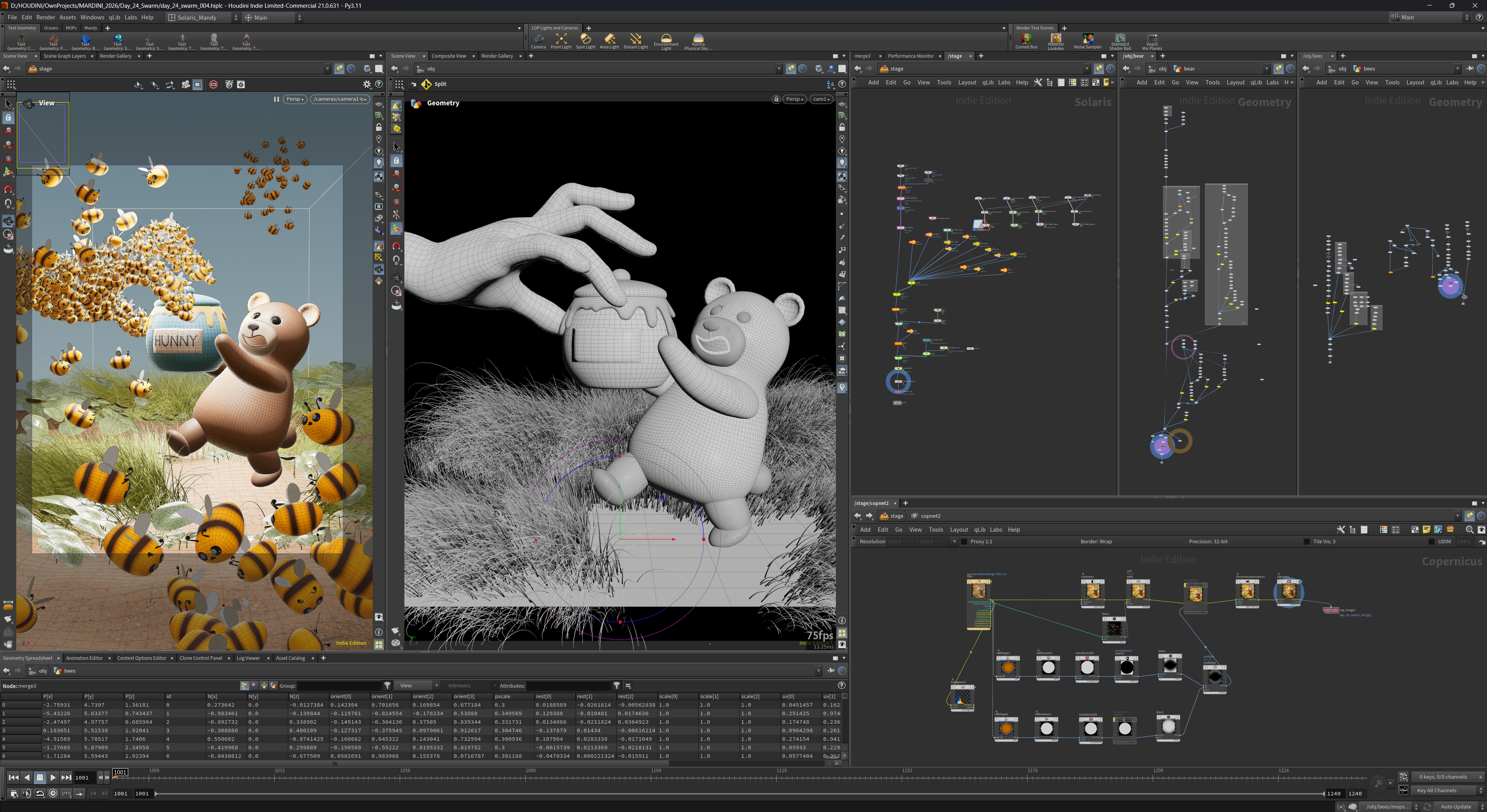
Task: Enable the Tile Vis checkbox
Action: [1306, 541]
